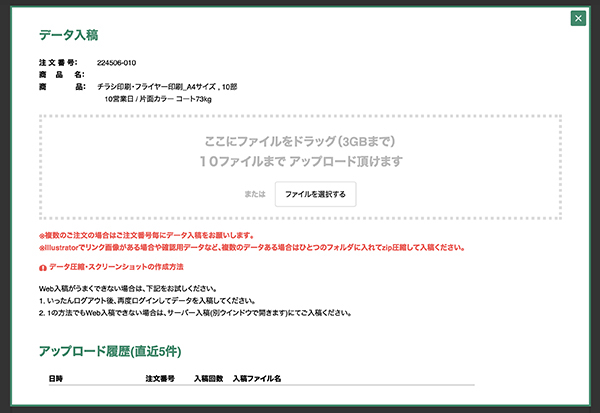Click the 入稿回数 column header
The image size is (600, 413).
pyautogui.click(x=206, y=379)
